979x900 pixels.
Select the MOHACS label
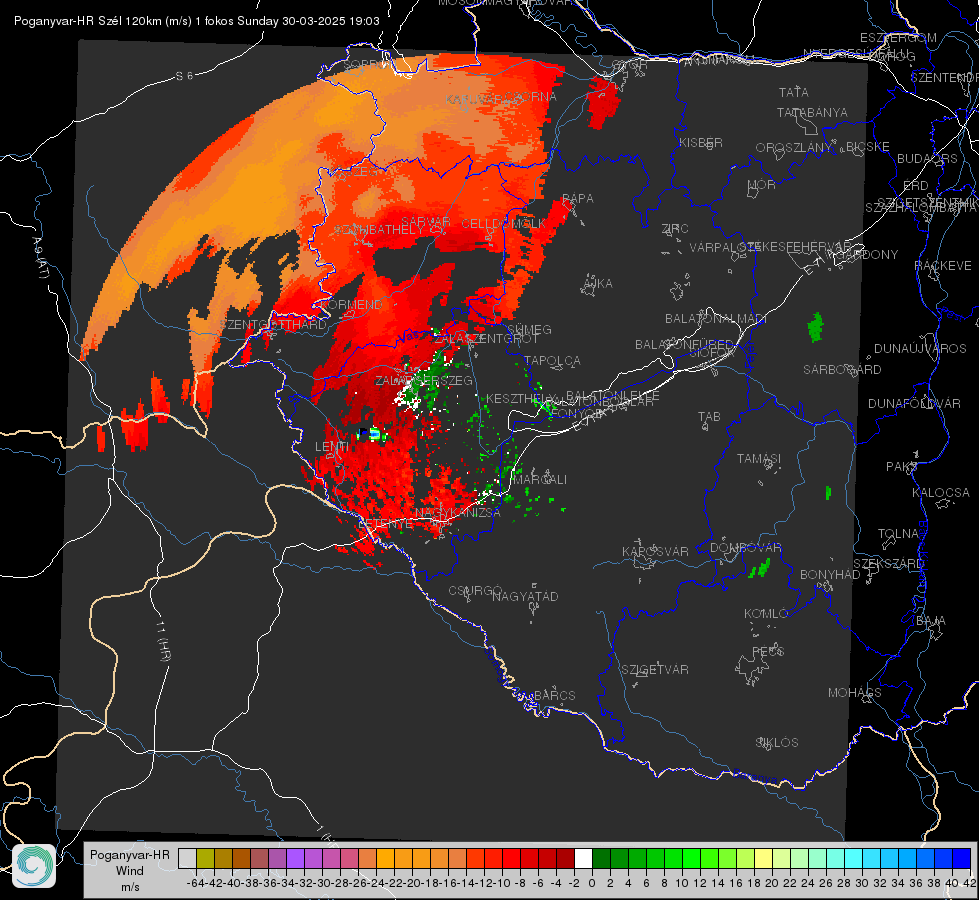coord(854,693)
